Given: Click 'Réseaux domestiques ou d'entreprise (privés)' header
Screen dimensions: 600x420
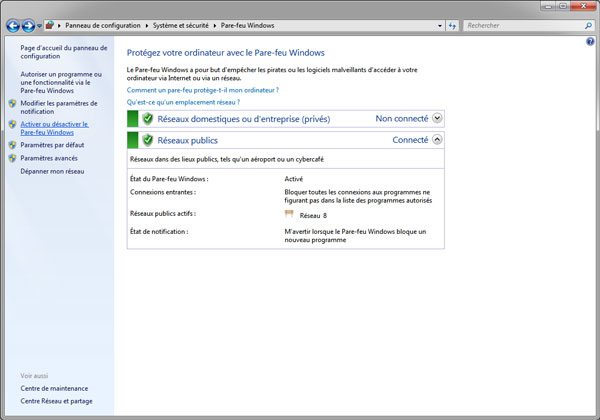Looking at the screenshot, I should pos(244,119).
